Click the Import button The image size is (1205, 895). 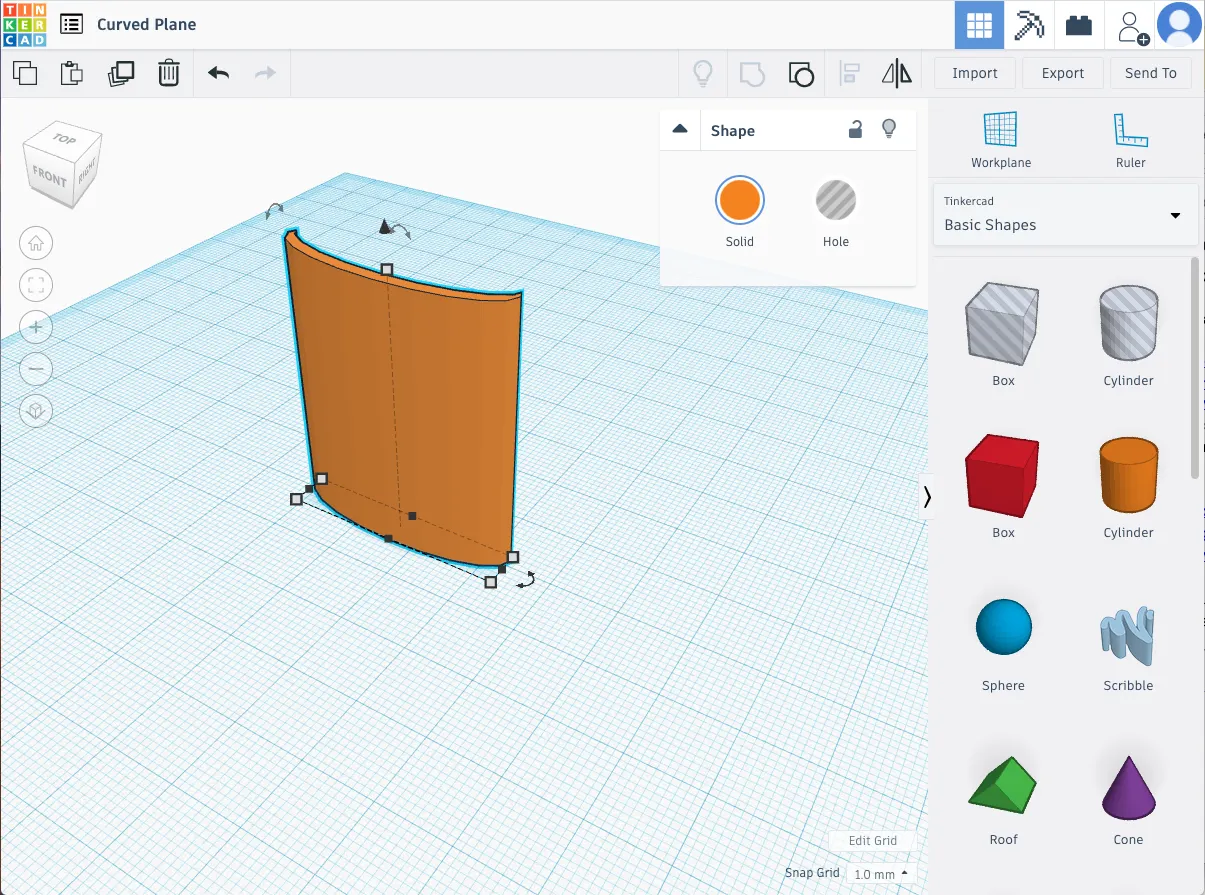pos(975,73)
